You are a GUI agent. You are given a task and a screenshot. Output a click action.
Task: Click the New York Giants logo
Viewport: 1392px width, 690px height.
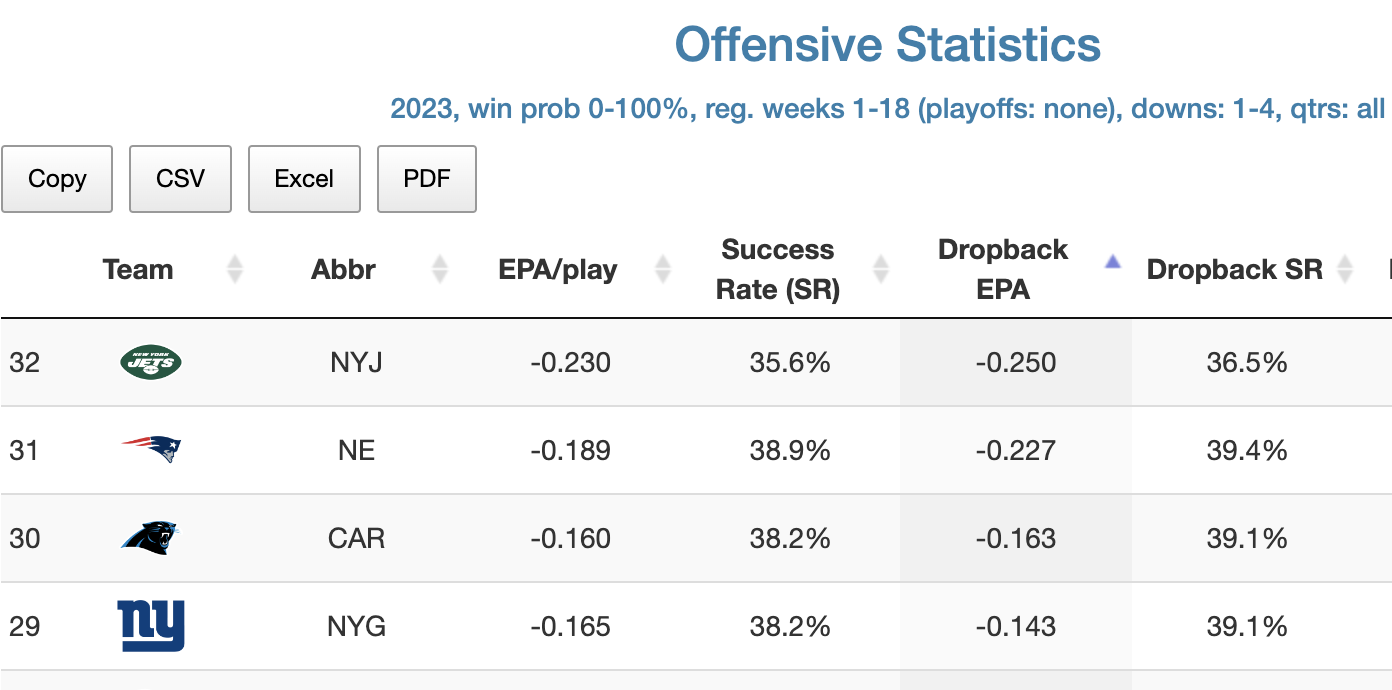[151, 626]
